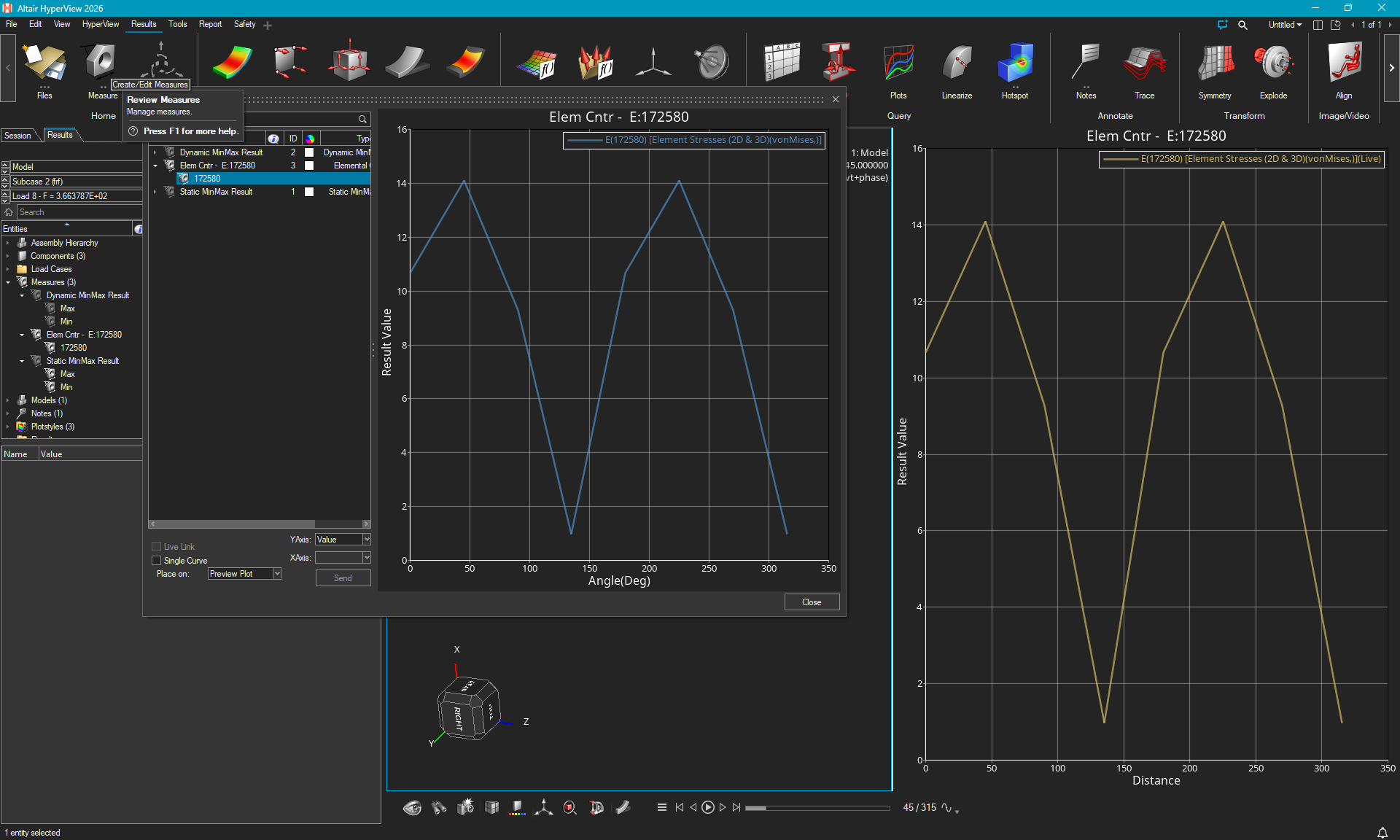Image resolution: width=1400 pixels, height=840 pixels.
Task: Enable the Single Curve checkbox
Action: (x=156, y=561)
